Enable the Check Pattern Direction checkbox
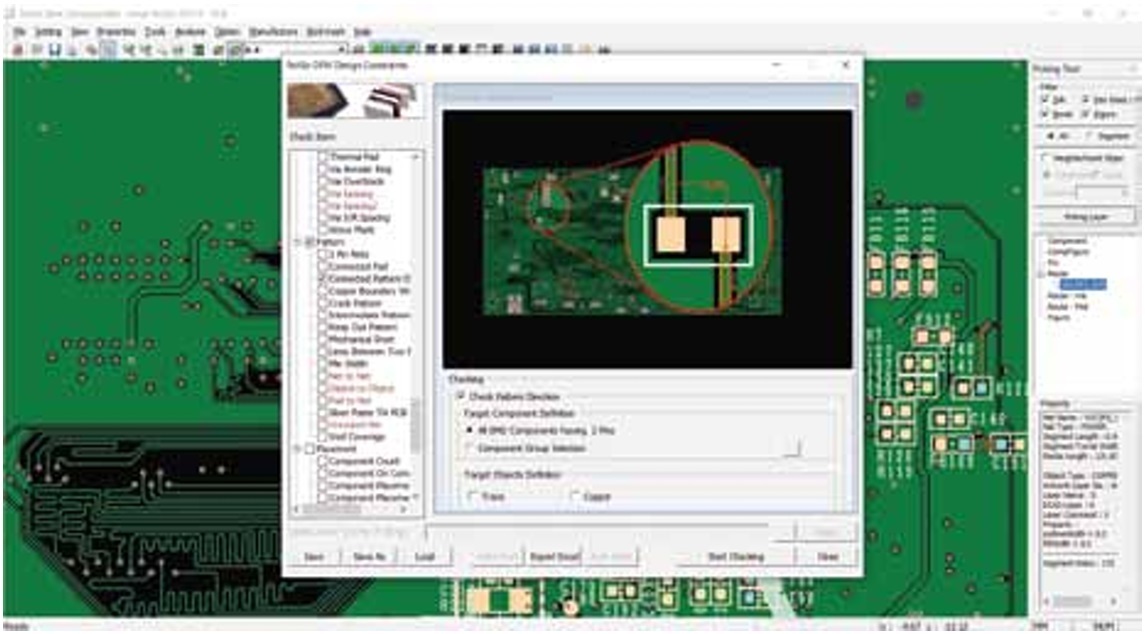 coord(461,397)
